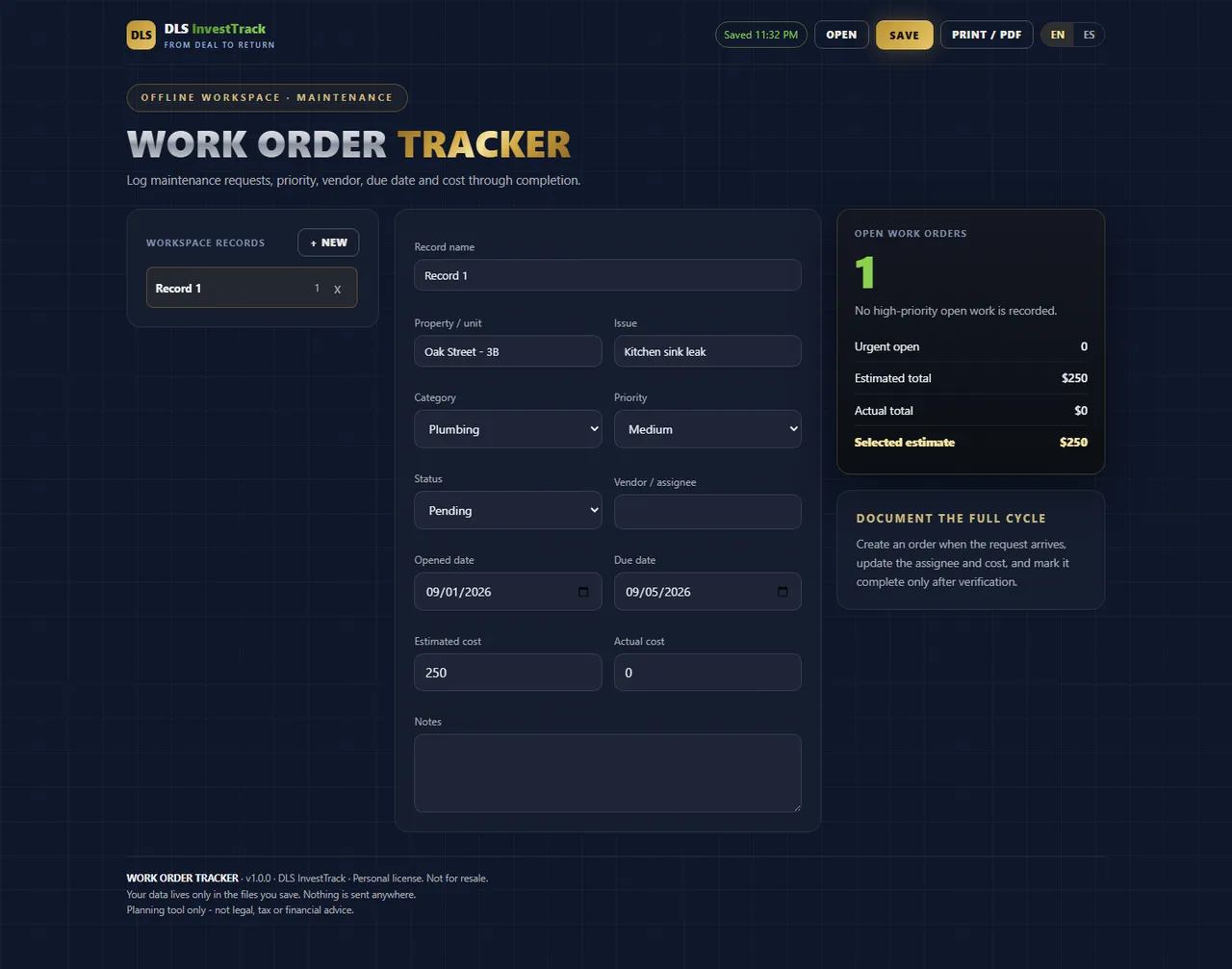Image resolution: width=1232 pixels, height=969 pixels.
Task: Click the empty Vendor / assignee field
Action: click(x=707, y=512)
